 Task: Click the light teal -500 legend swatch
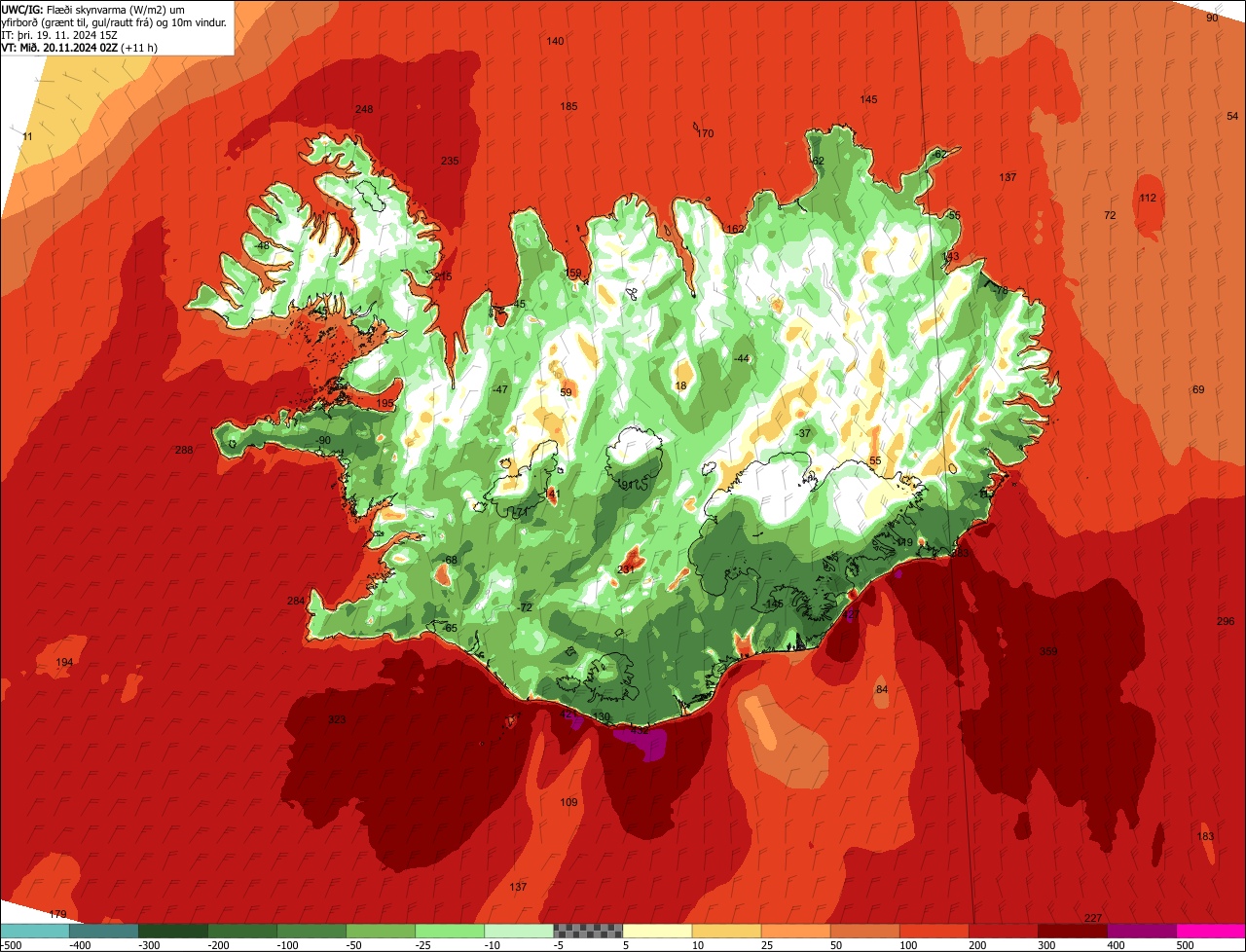point(35,931)
